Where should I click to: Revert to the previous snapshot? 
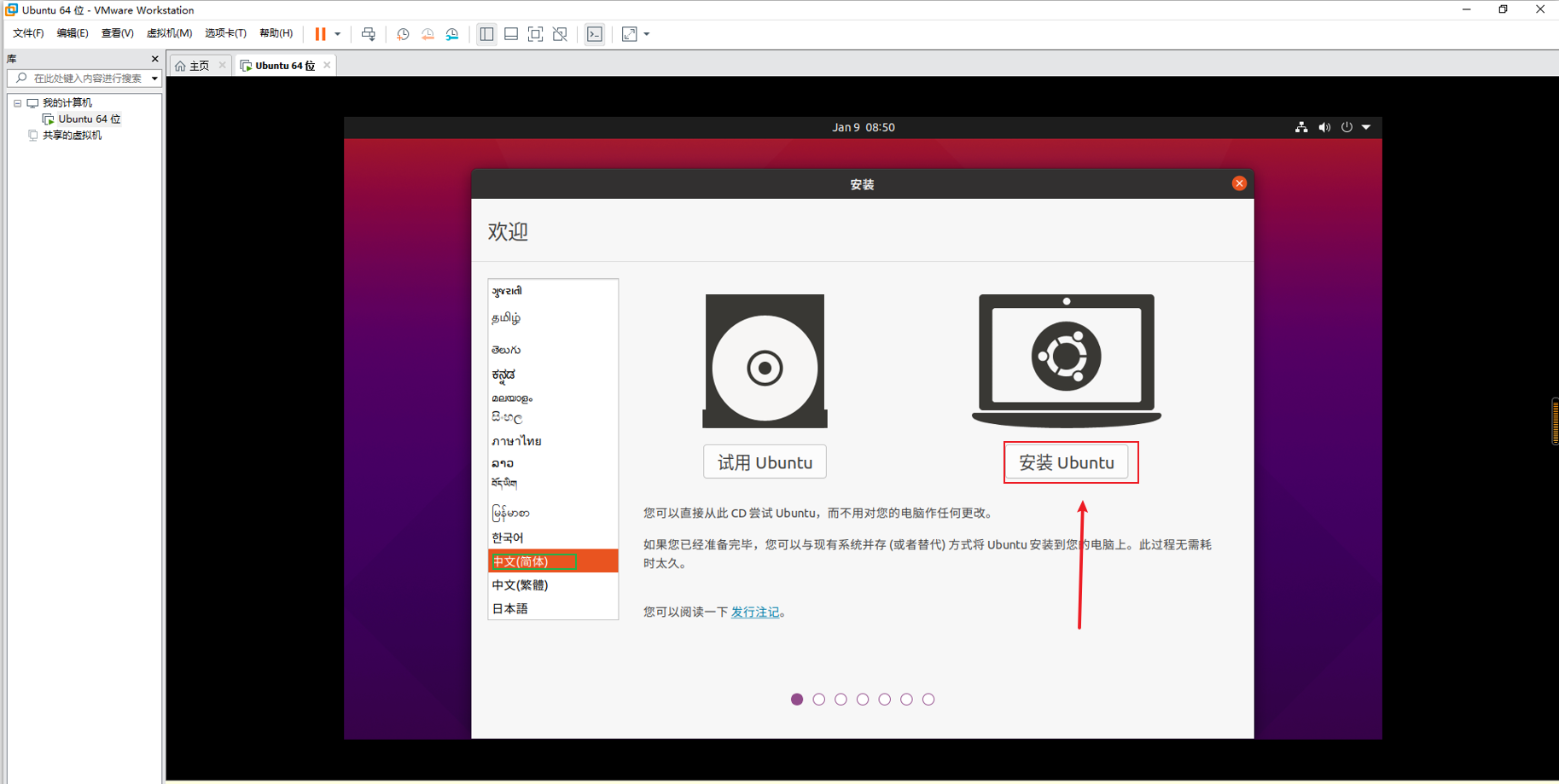point(428,34)
